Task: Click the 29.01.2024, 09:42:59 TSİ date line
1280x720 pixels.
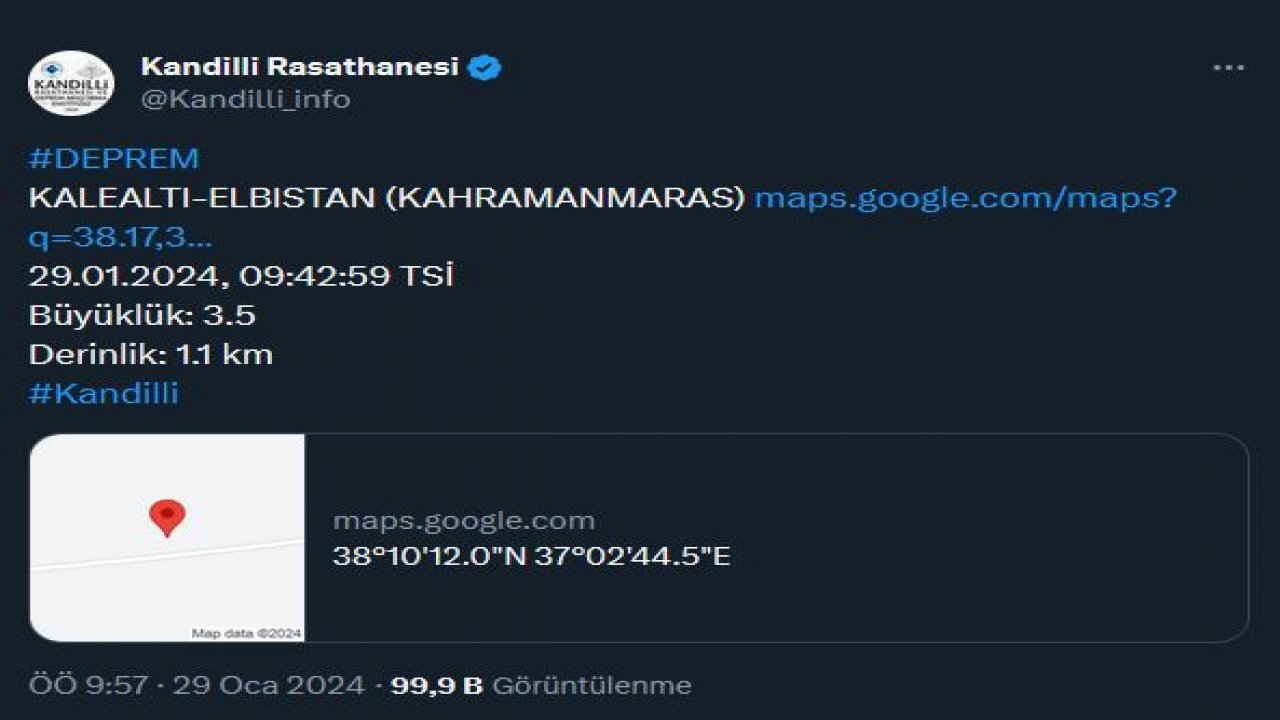Action: pyautogui.click(x=241, y=276)
